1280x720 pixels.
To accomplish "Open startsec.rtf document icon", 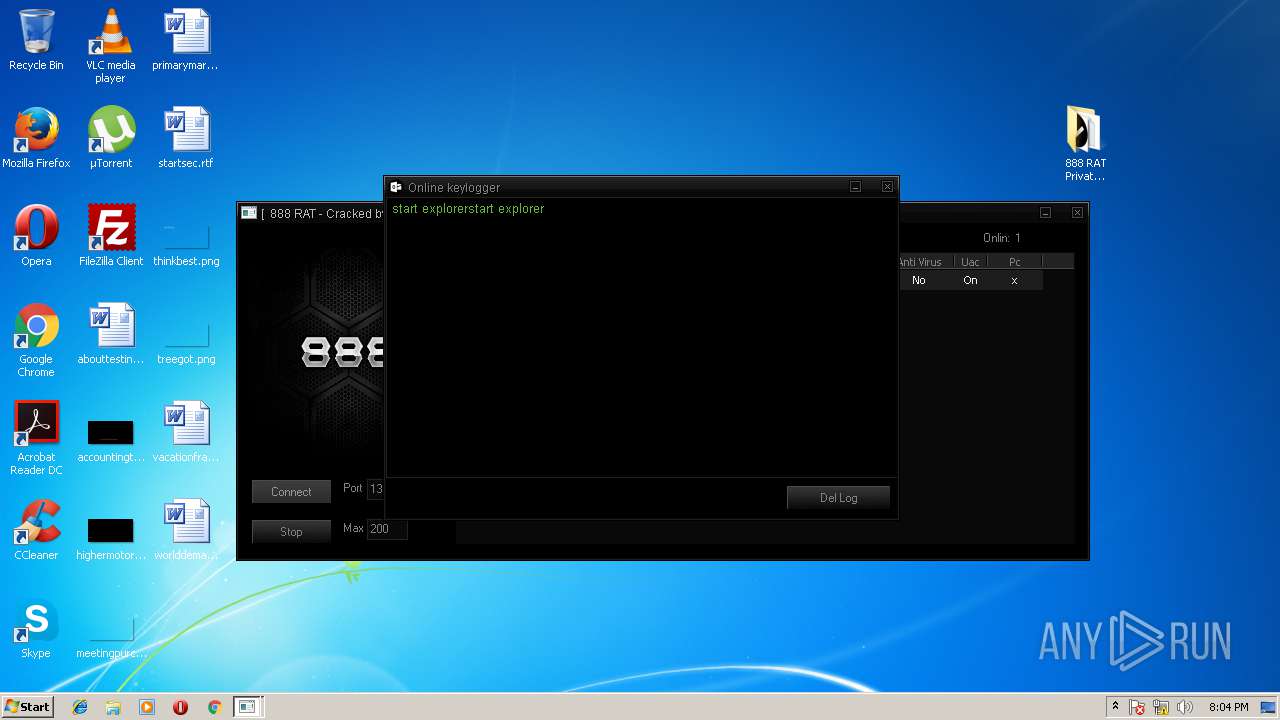I will pyautogui.click(x=186, y=138).
